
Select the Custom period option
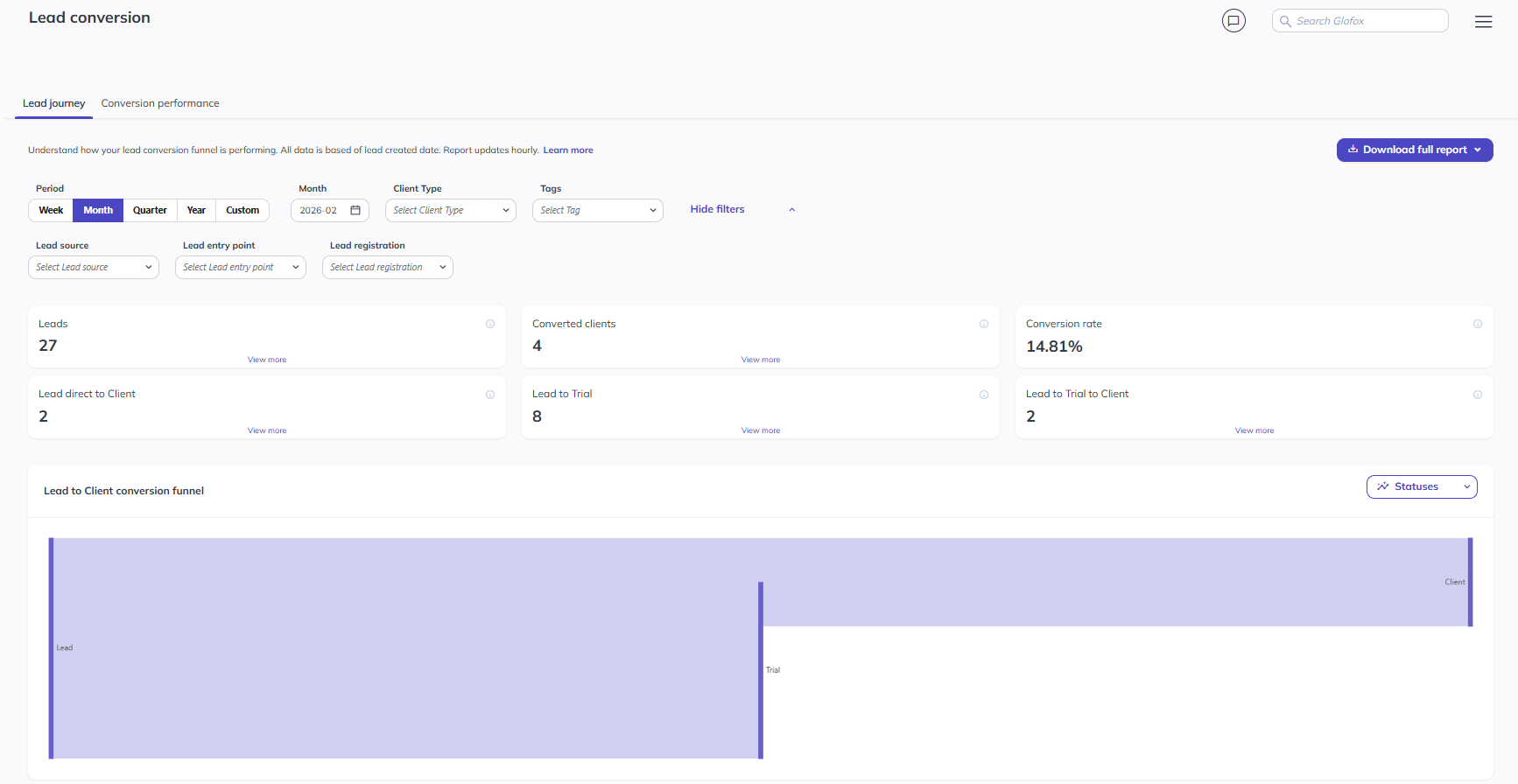click(x=242, y=210)
